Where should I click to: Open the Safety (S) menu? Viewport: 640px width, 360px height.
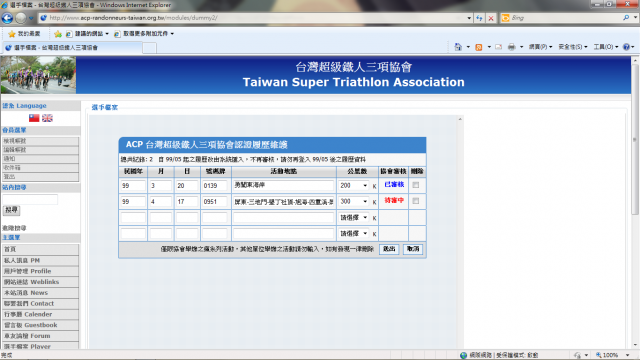573,47
